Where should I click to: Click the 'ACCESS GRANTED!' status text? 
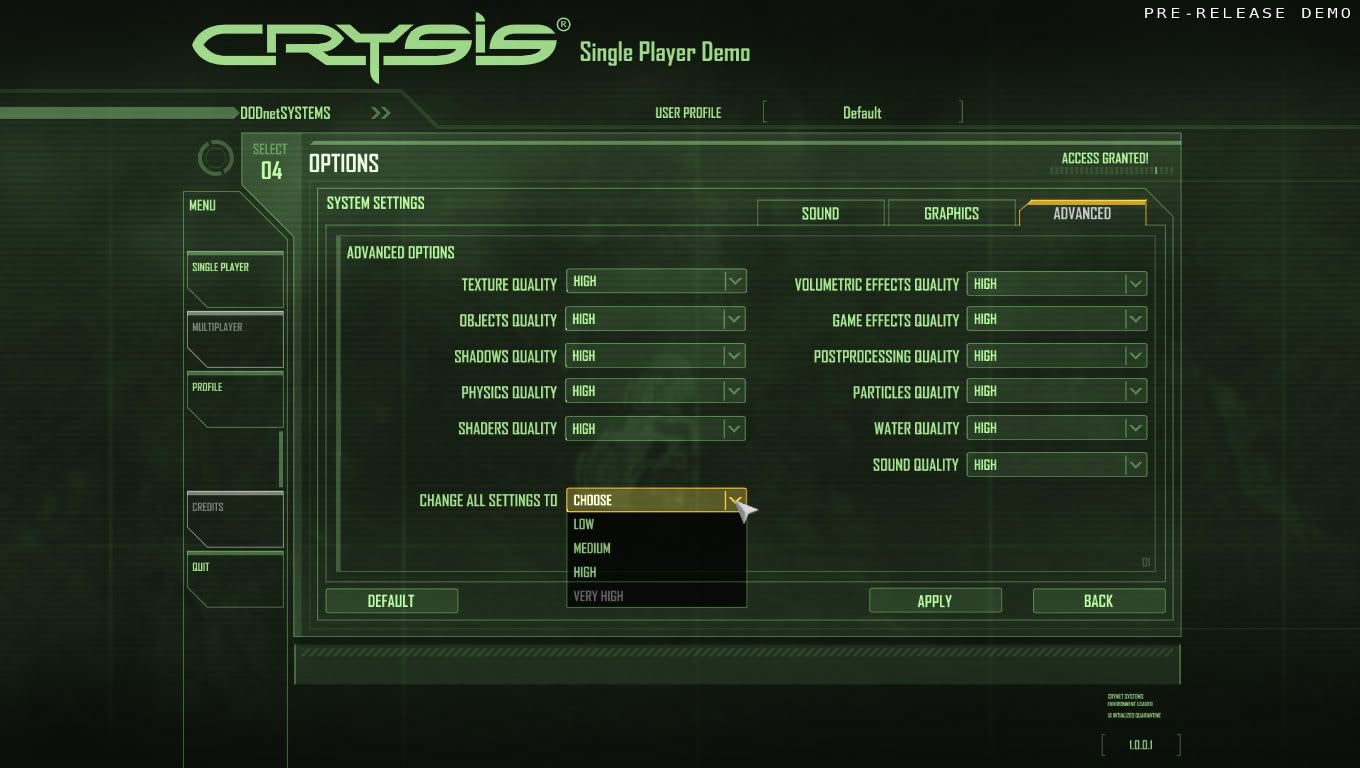pos(1105,158)
